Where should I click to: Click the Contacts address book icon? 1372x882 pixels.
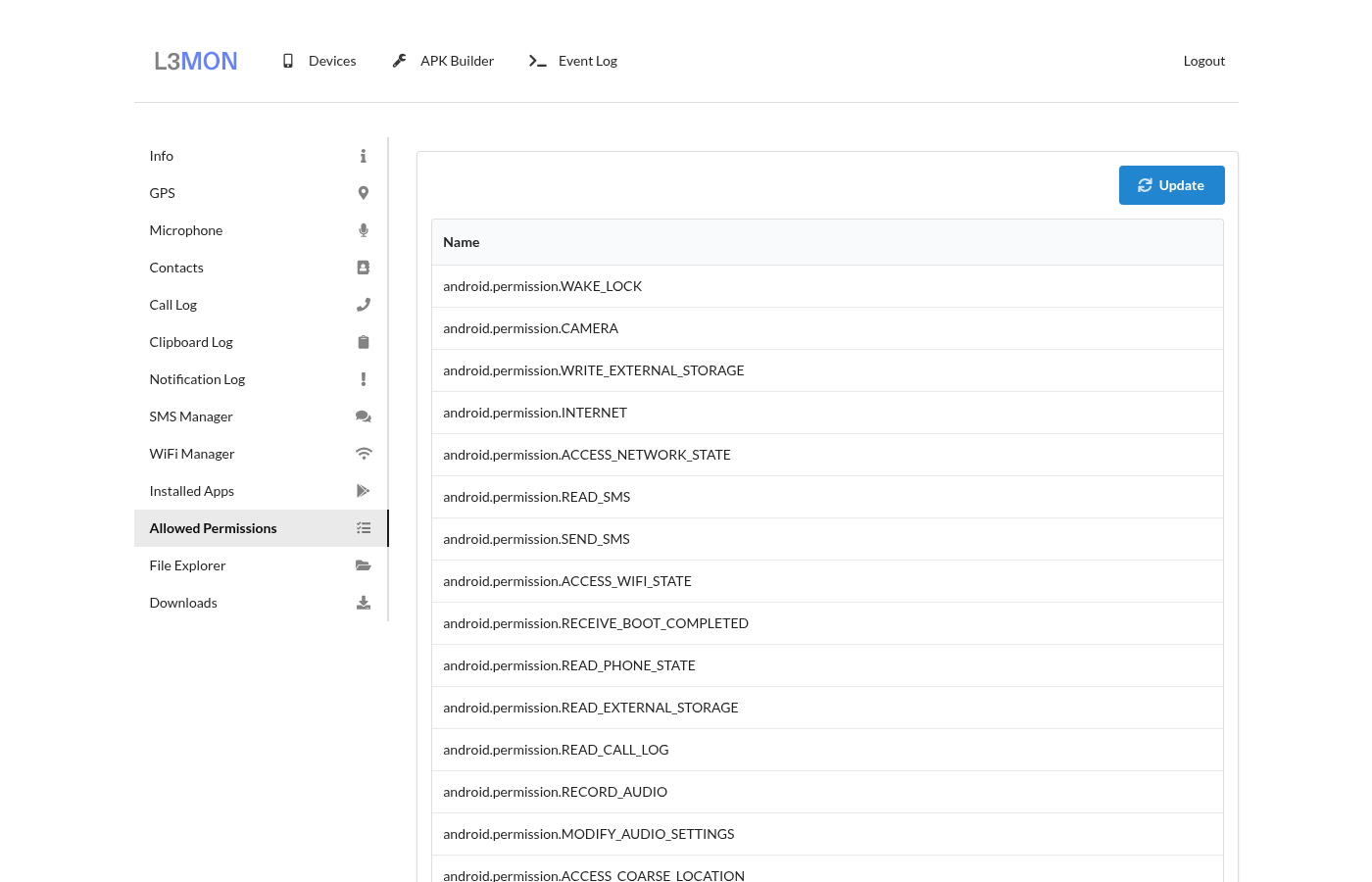364,268
